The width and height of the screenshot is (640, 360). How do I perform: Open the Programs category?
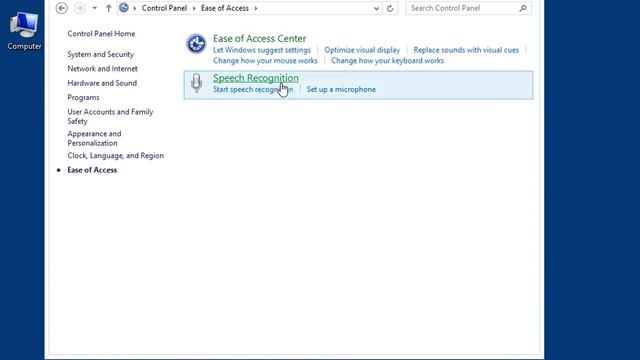(83, 98)
